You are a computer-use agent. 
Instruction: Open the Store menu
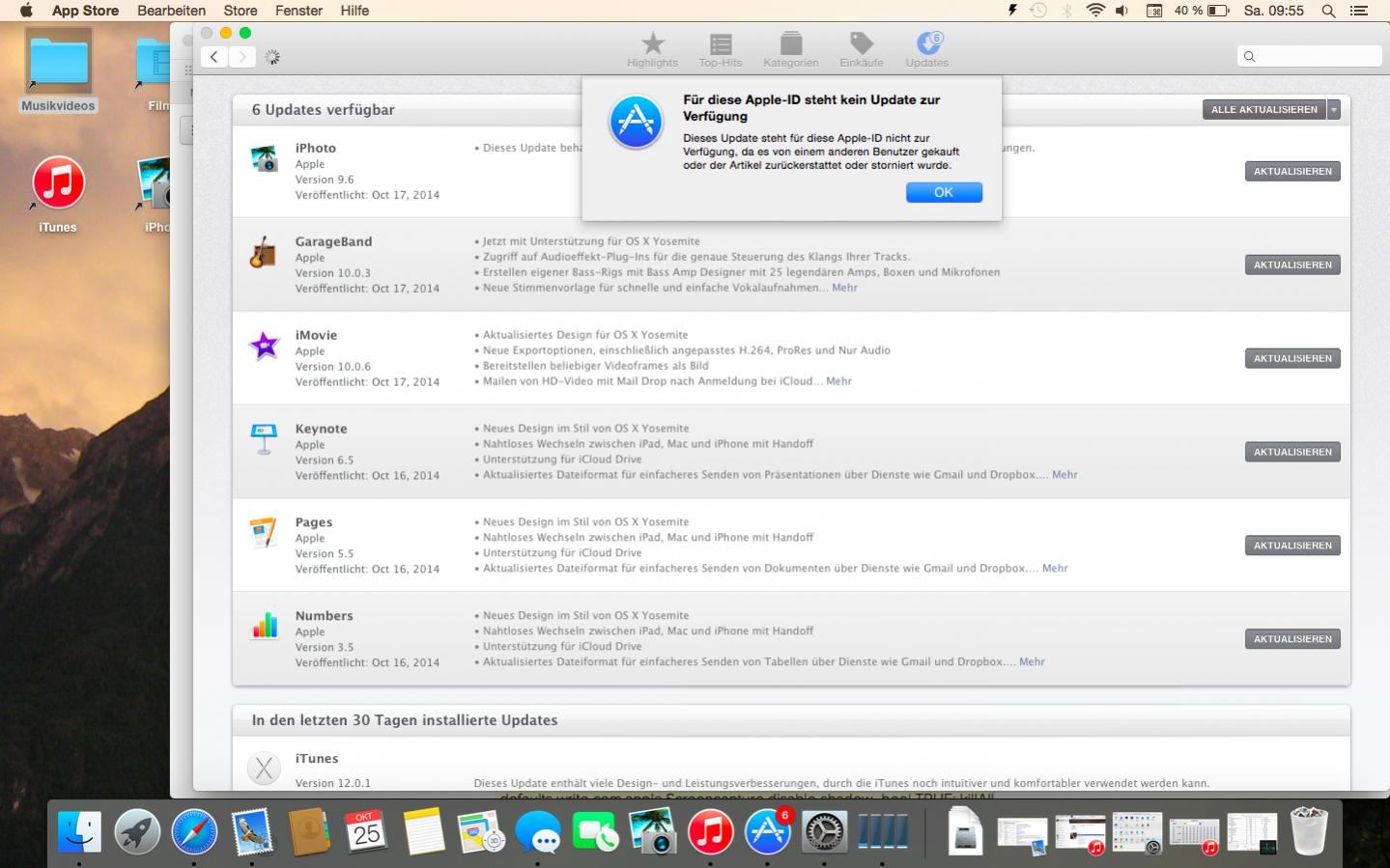coord(241,11)
